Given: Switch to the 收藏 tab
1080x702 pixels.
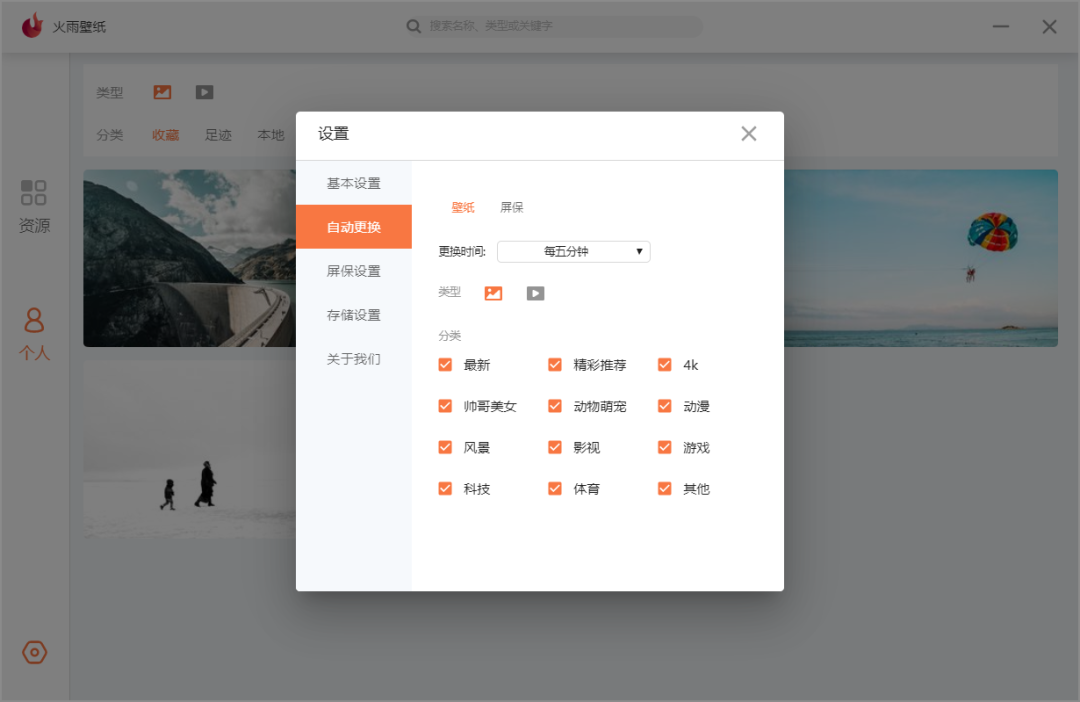Looking at the screenshot, I should click(165, 135).
